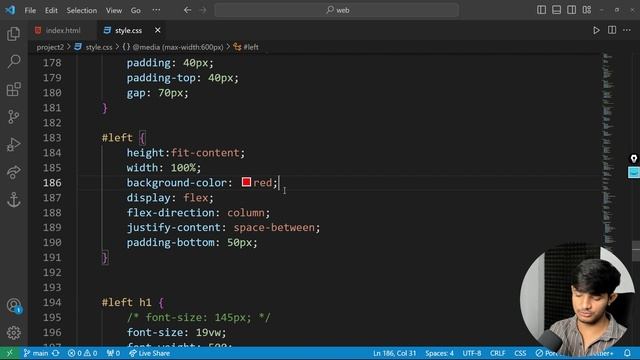Open the File menu
This screenshot has width=640, height=360.
coord(30,10)
